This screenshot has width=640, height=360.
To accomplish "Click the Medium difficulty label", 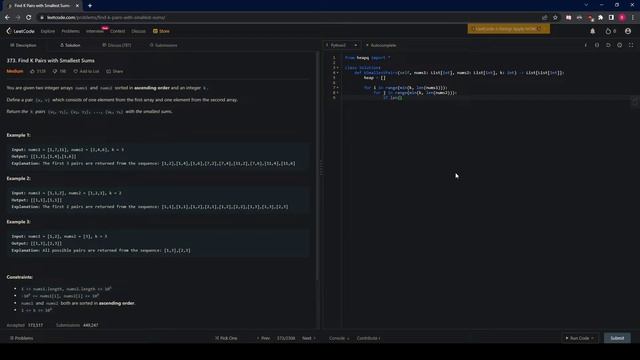I will point(15,71).
